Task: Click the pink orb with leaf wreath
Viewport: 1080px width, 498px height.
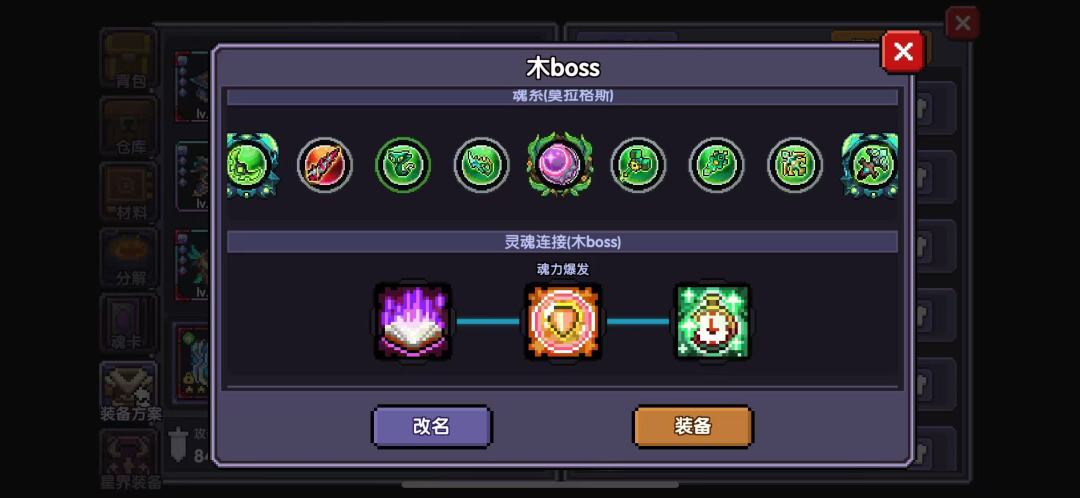Action: click(x=559, y=165)
